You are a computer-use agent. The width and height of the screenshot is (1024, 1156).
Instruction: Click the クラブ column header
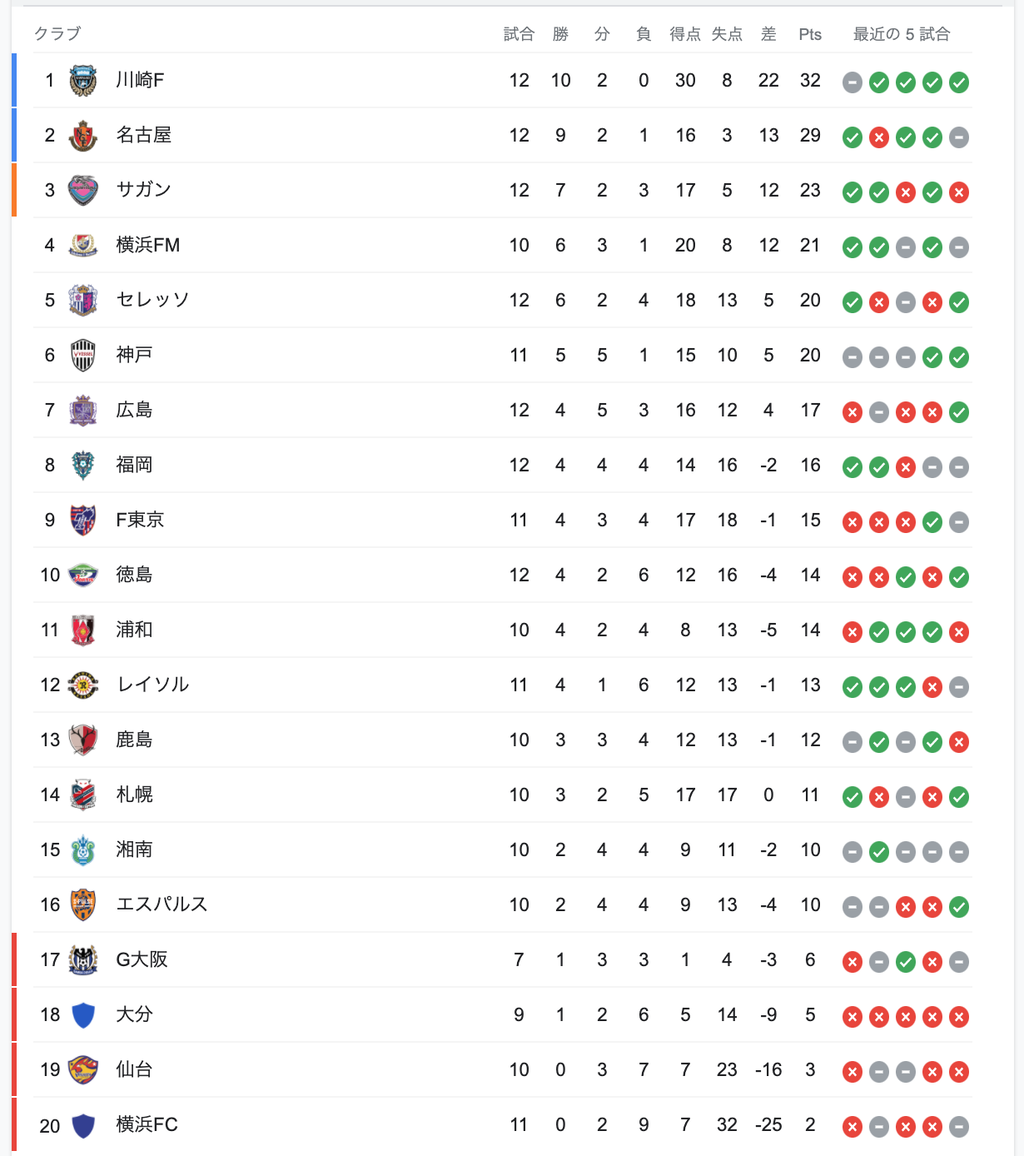pos(58,34)
